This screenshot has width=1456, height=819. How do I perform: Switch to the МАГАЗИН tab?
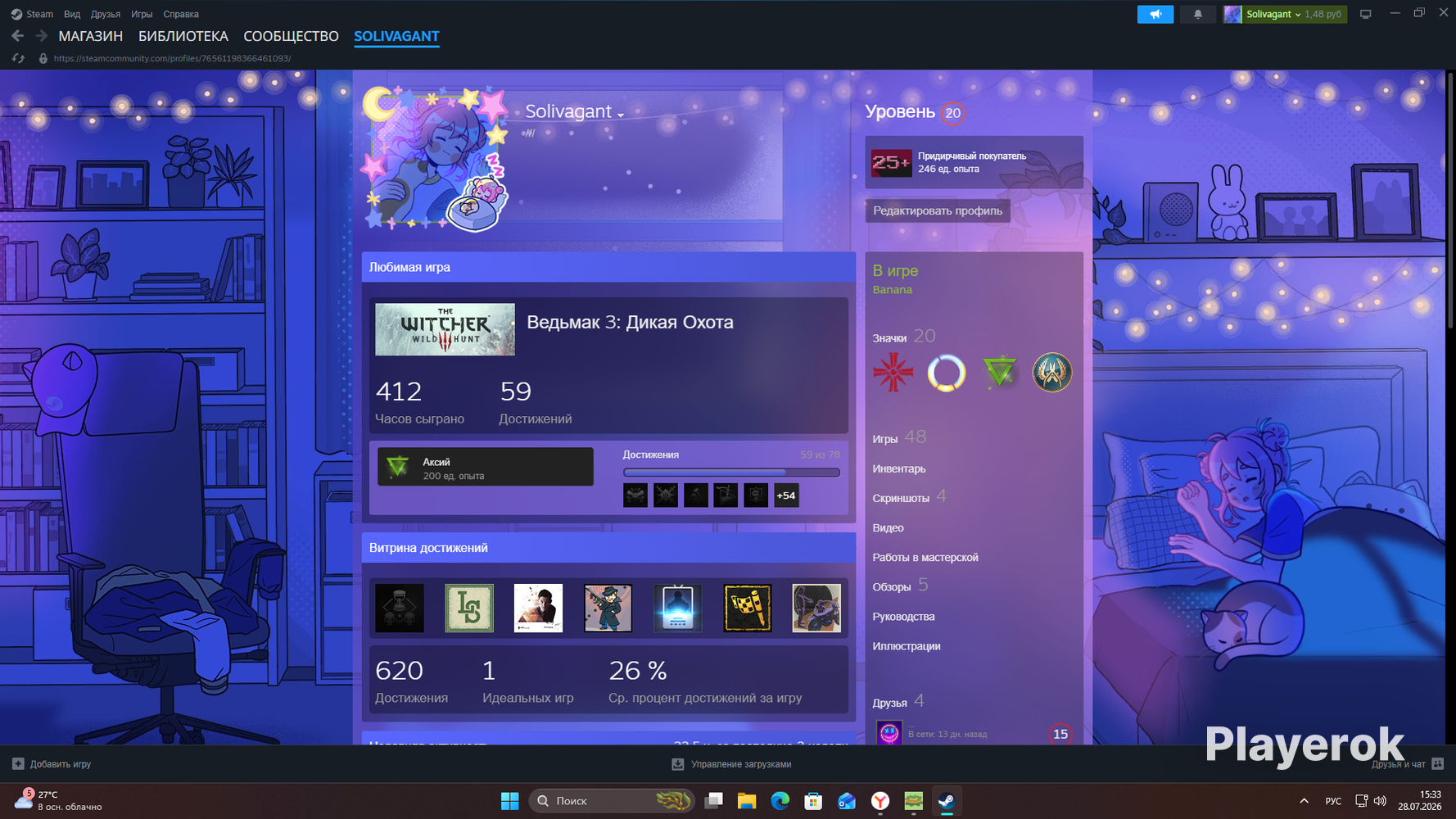91,36
